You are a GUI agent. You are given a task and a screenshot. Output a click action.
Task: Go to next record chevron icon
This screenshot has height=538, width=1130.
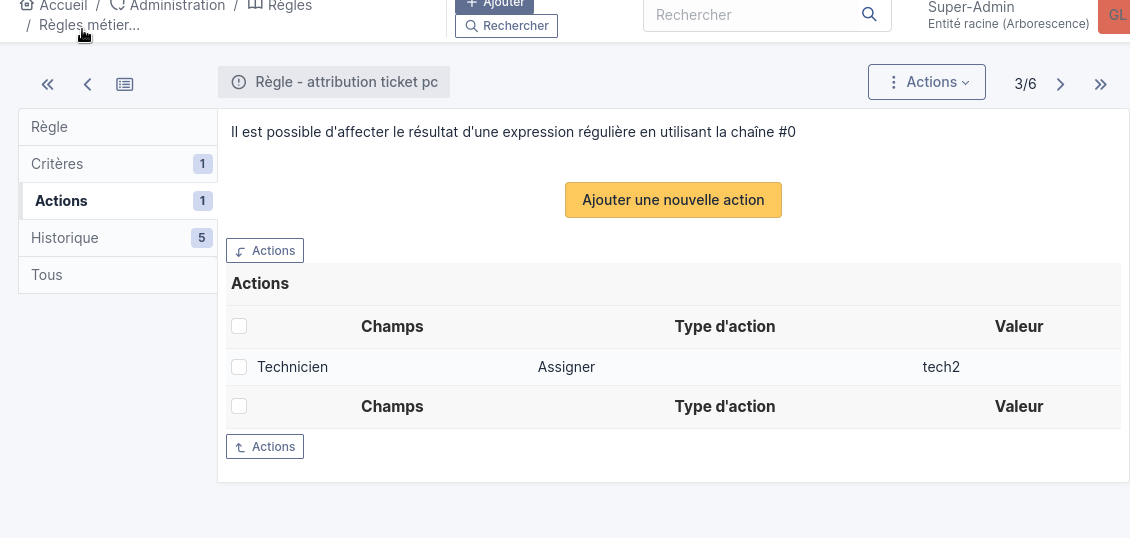[x=1061, y=85]
